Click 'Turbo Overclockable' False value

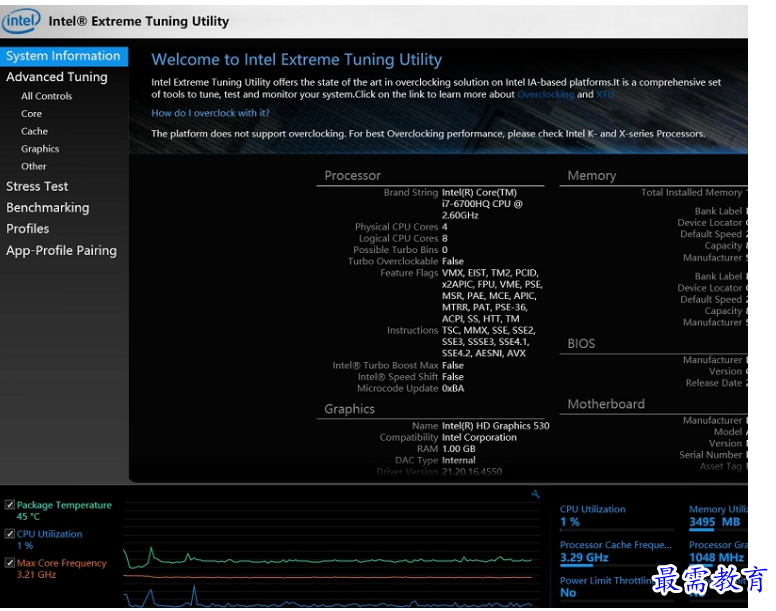(453, 261)
